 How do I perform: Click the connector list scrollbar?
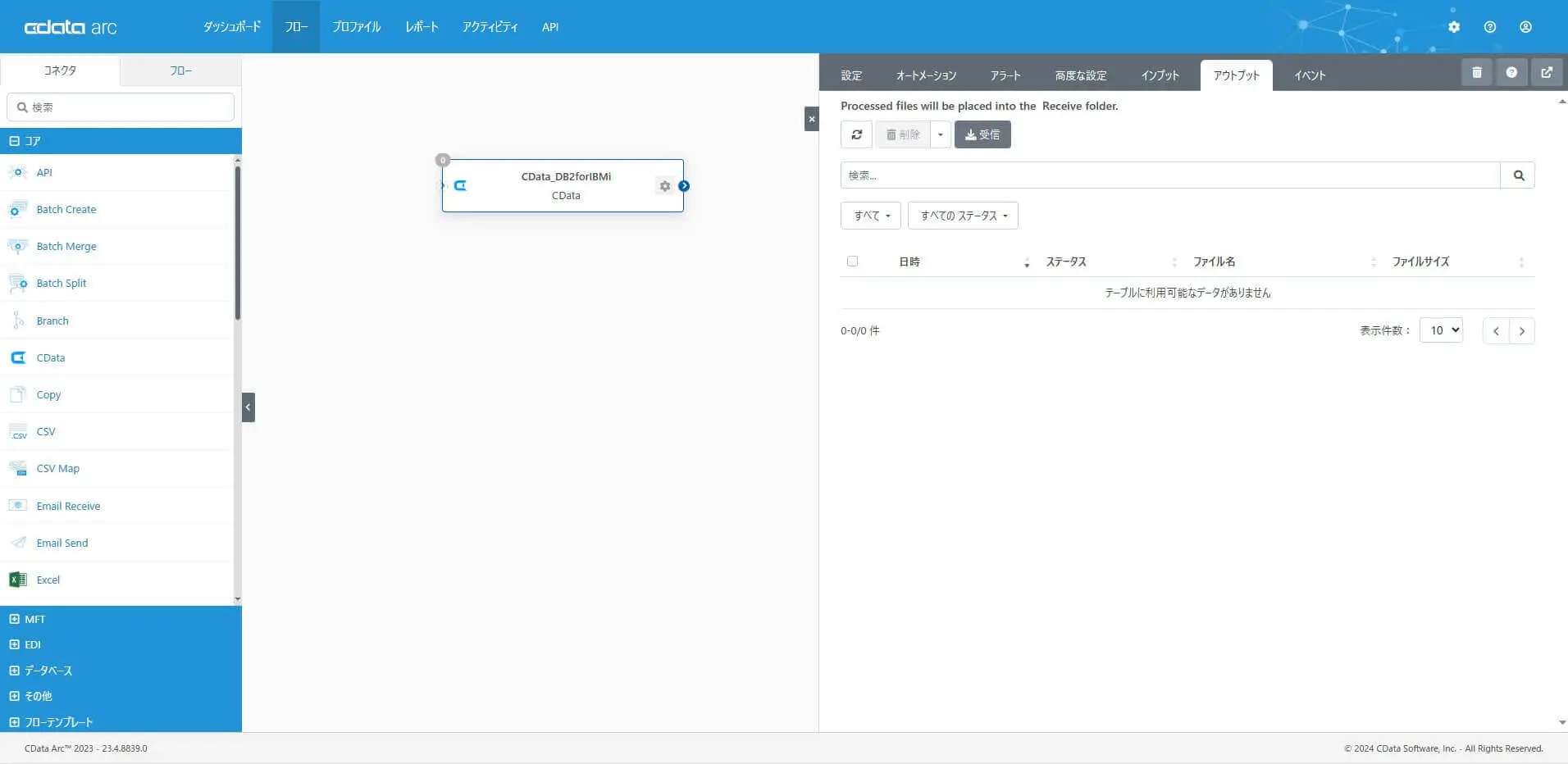[x=238, y=243]
